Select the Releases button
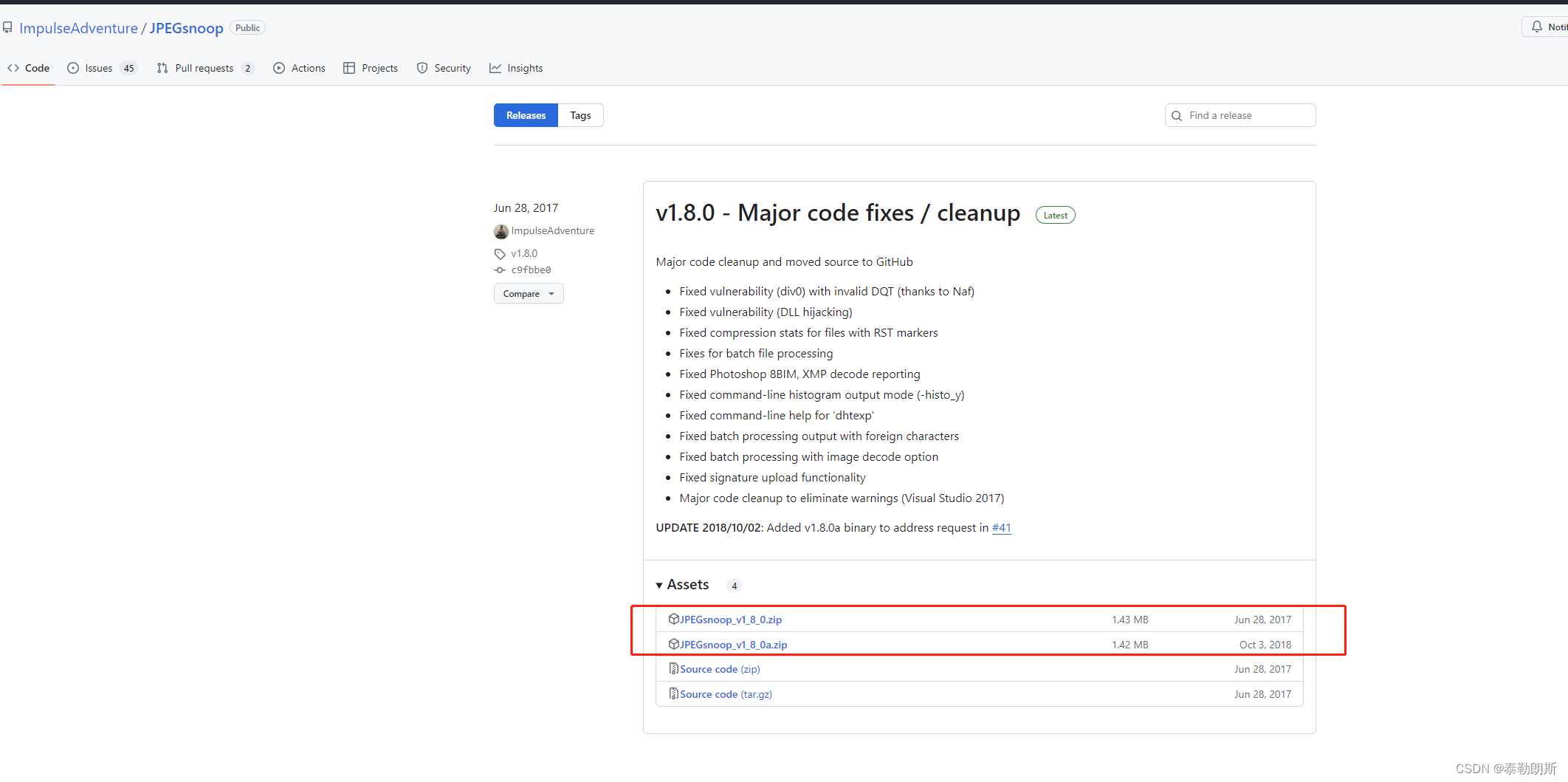1568x782 pixels. click(526, 115)
